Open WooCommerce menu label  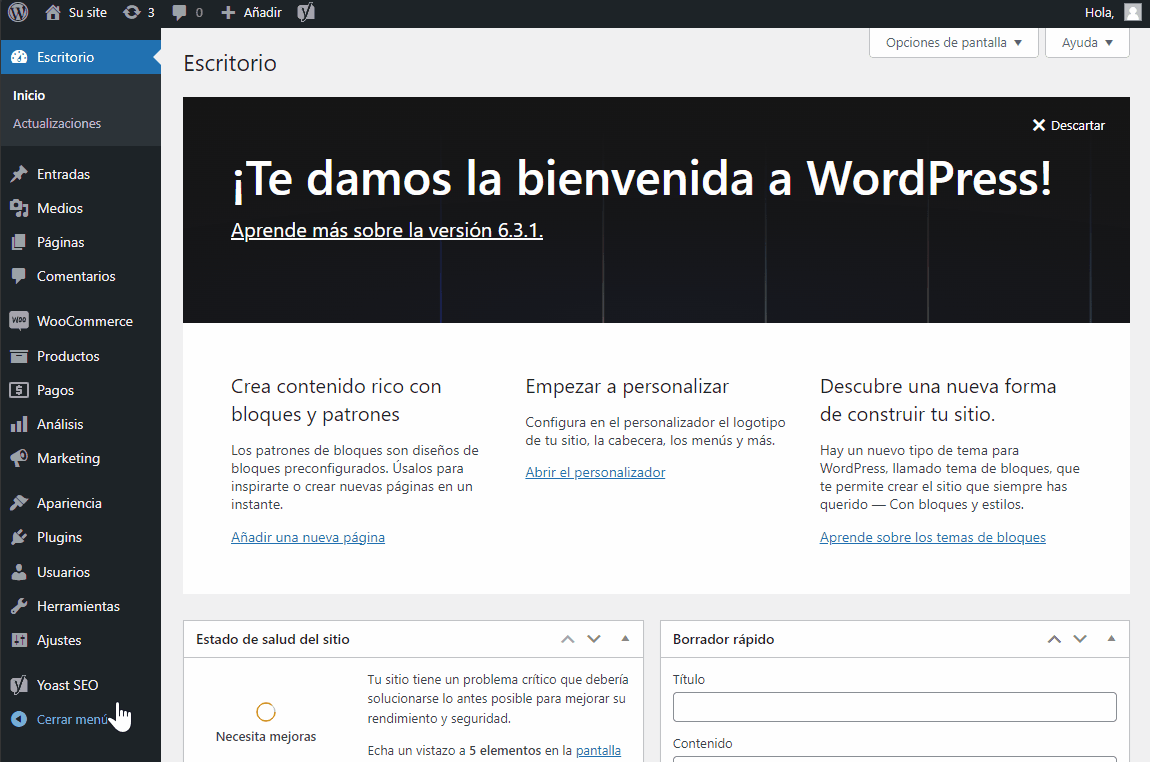(x=85, y=321)
